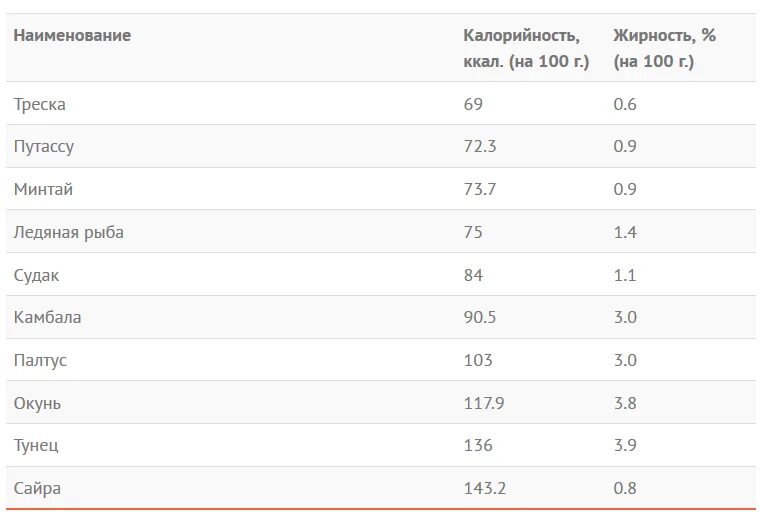This screenshot has width=760, height=522.
Task: Click calorie value 90.5
Action: pos(480,317)
